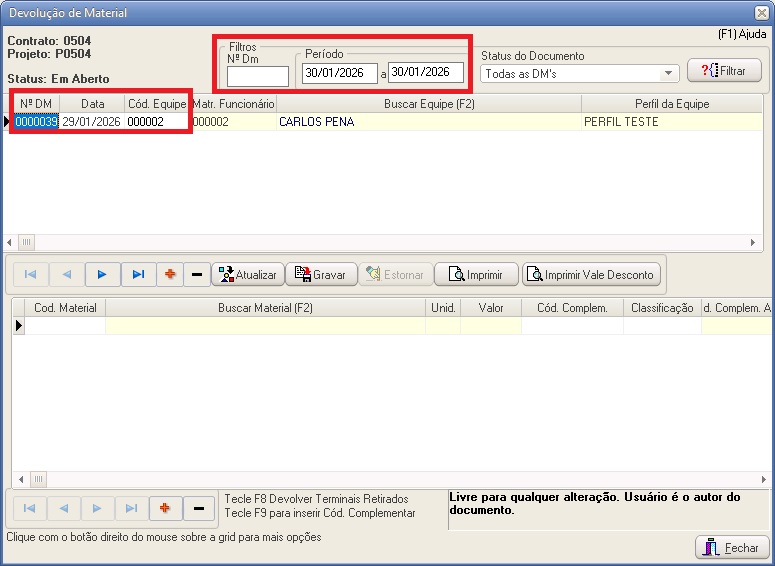Click the Atualizar button

coord(246,274)
